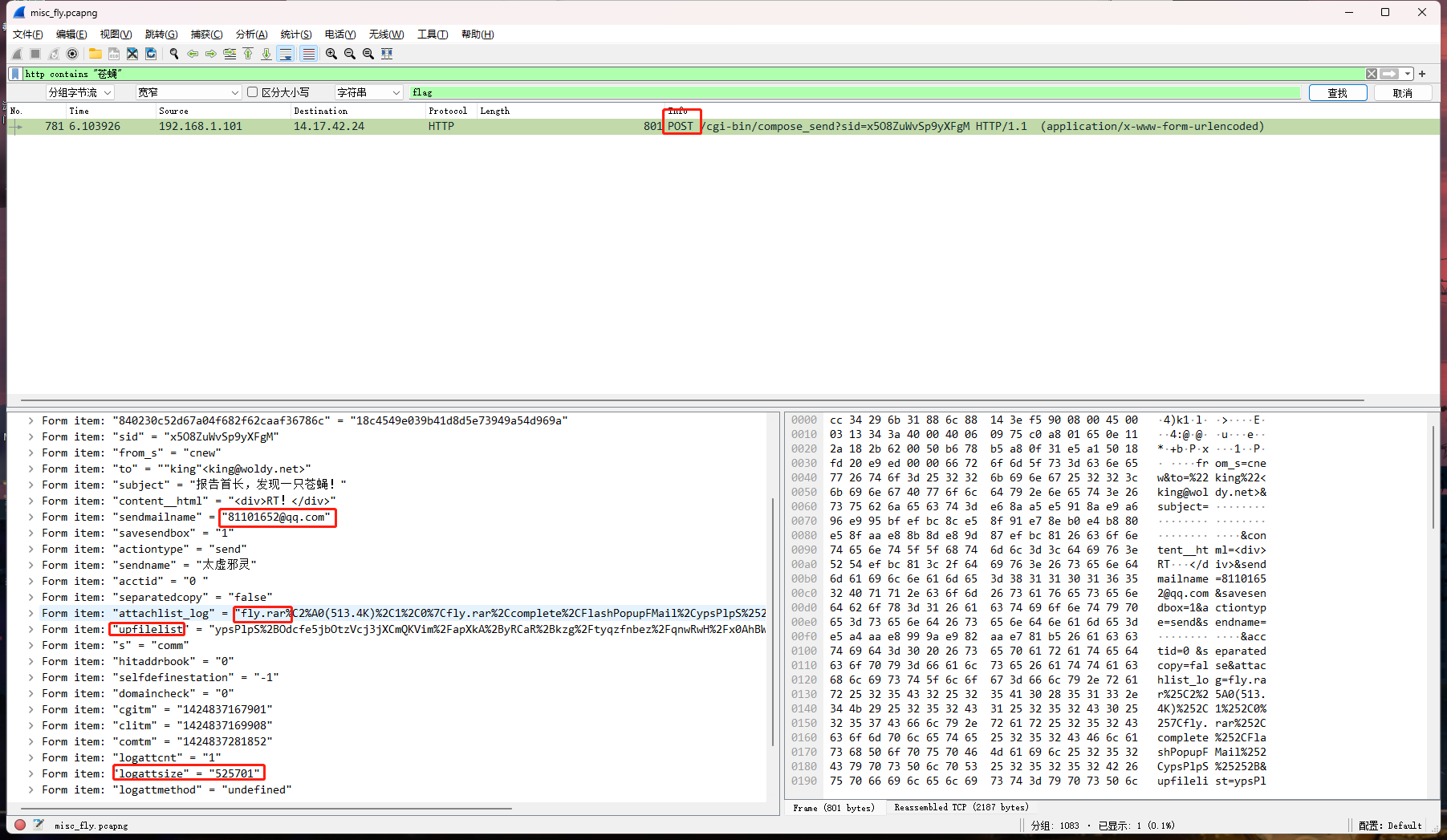Open capture options gear icon
This screenshot has height=840, width=1447.
tap(72, 54)
